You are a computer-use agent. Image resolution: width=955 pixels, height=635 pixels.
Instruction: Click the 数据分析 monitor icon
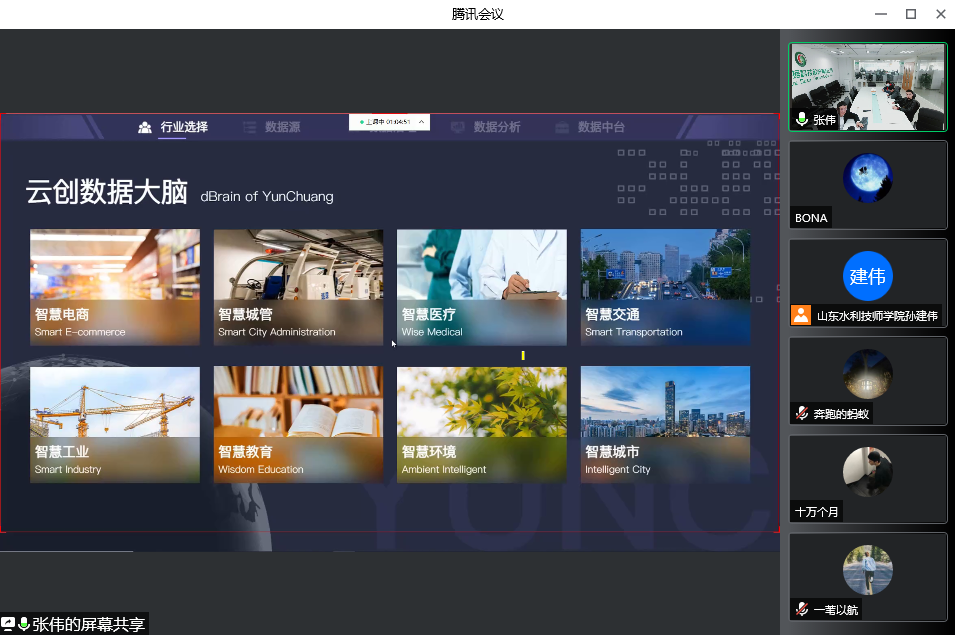(x=458, y=127)
